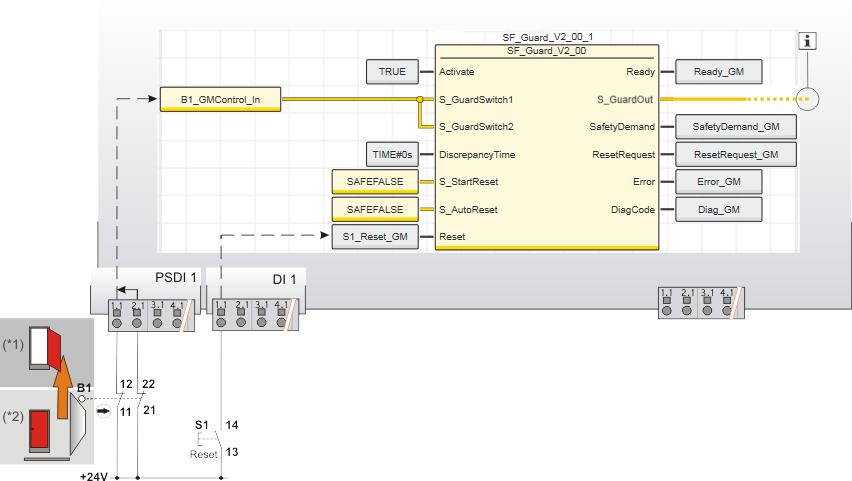This screenshot has width=852, height=481.
Task: Select the S1_Reset_GM variable box
Action: (x=374, y=237)
